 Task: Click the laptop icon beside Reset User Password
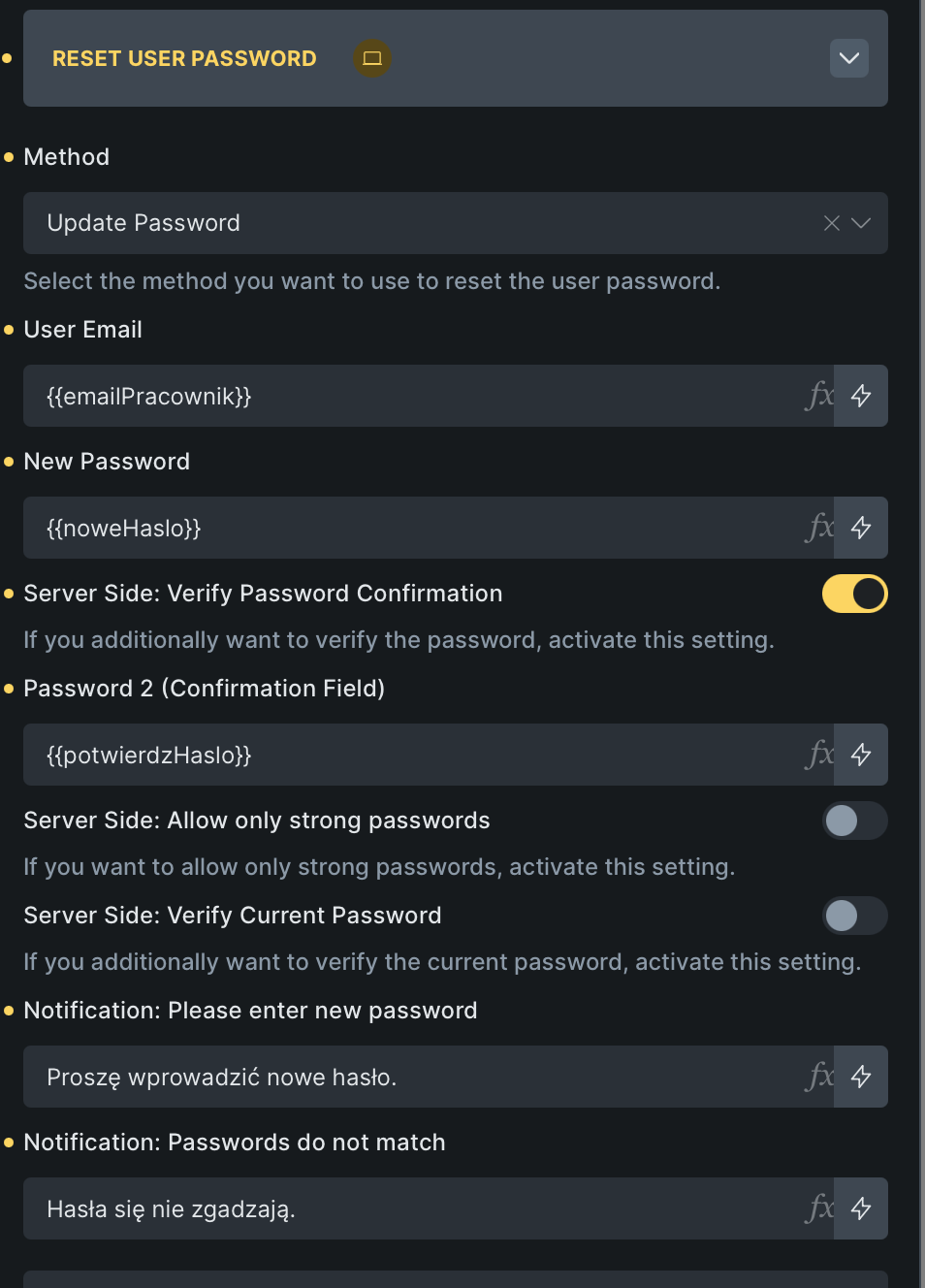[x=371, y=58]
